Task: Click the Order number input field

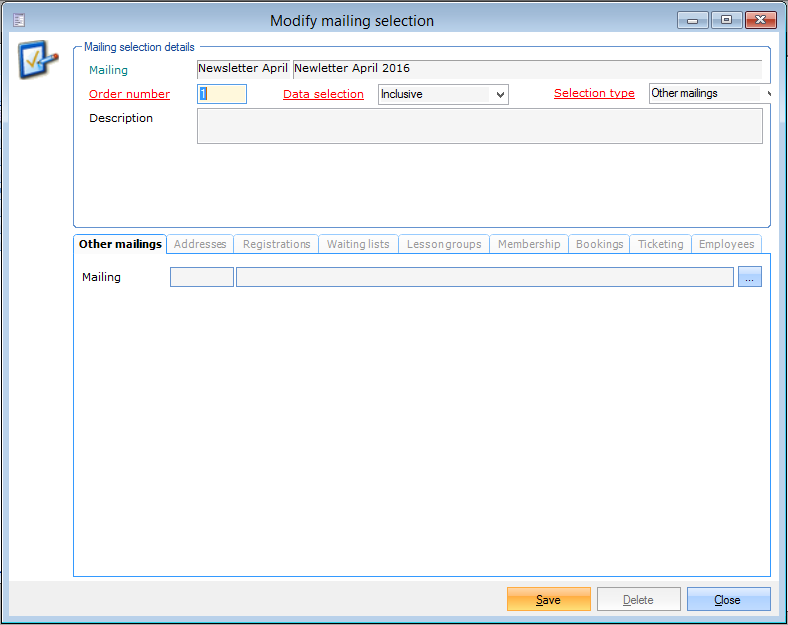Action: (222, 94)
